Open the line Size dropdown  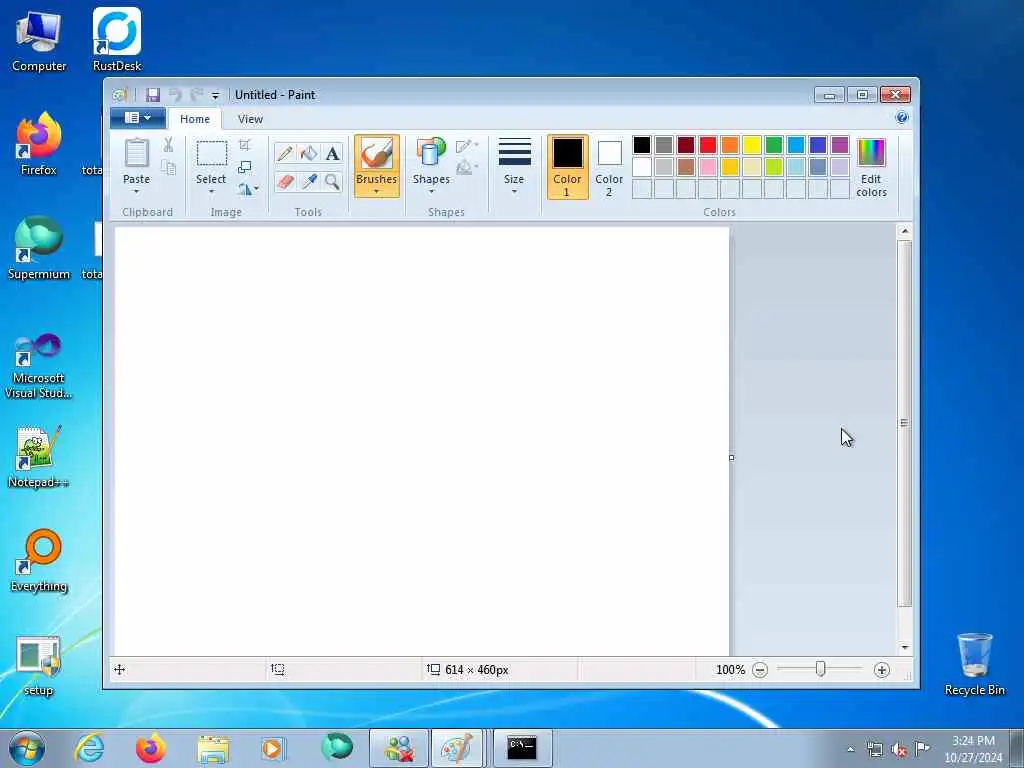coord(515,167)
